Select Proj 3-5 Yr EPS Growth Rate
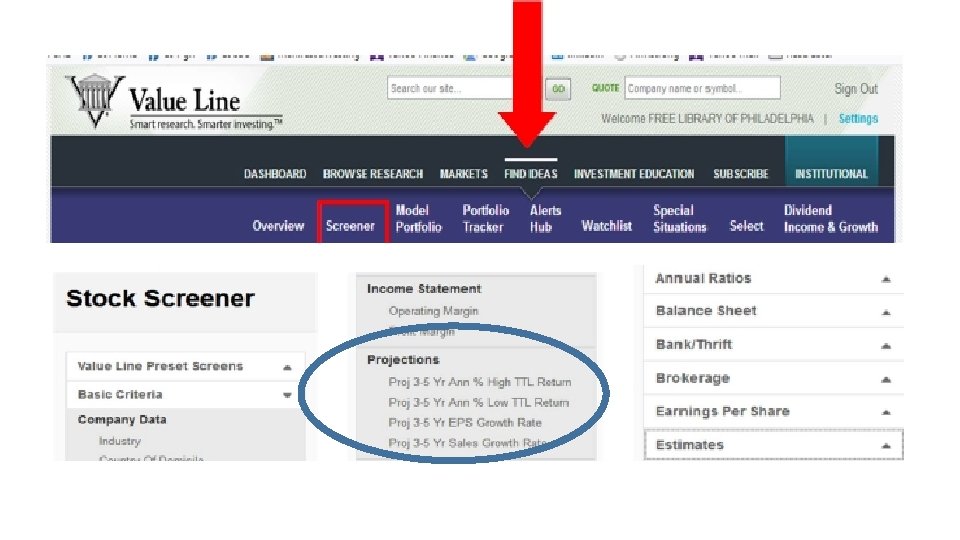 click(x=465, y=422)
